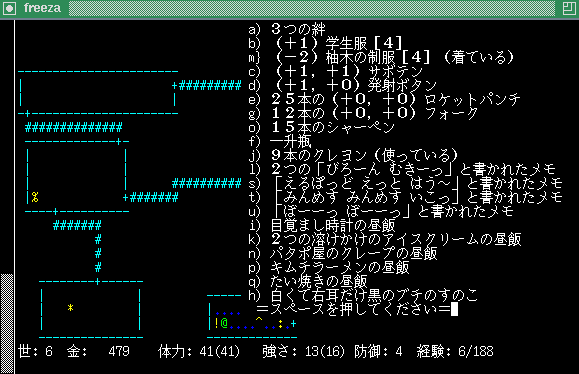Click the yellow % food item in room
The image size is (579, 374).
click(35, 197)
